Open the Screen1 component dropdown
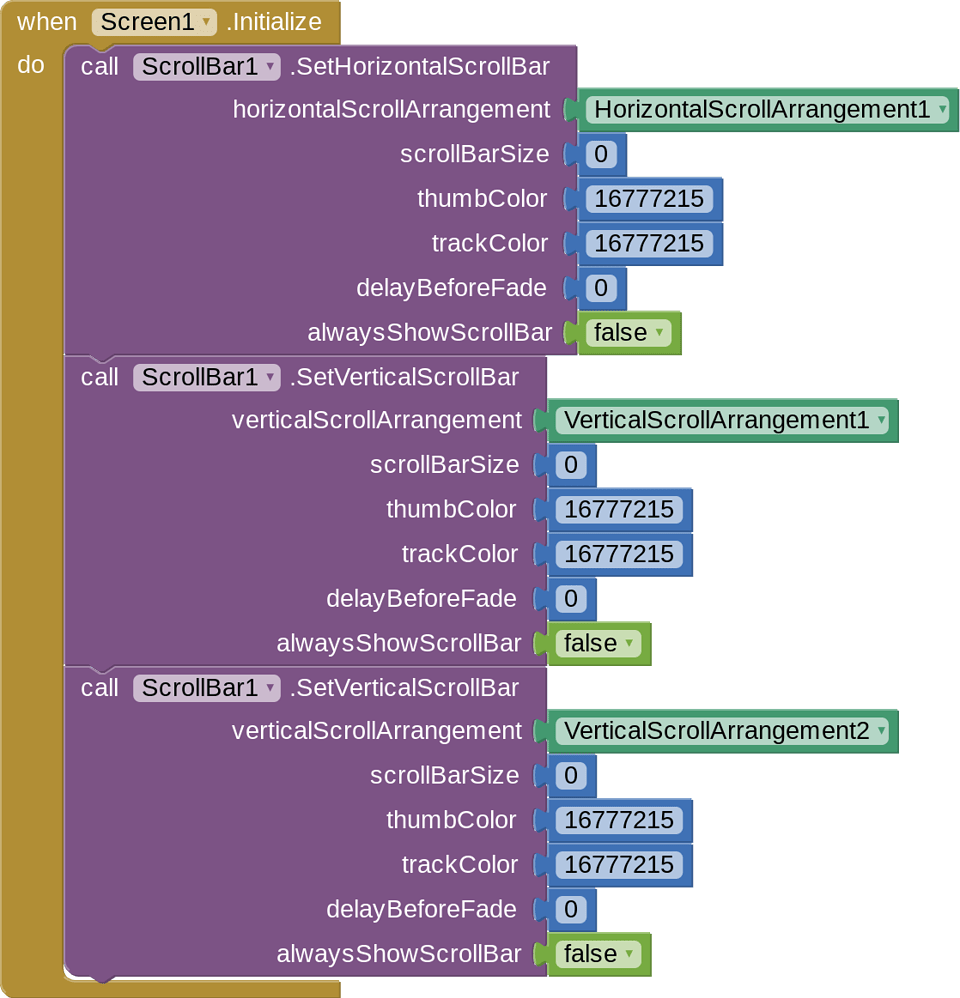 pos(206,22)
